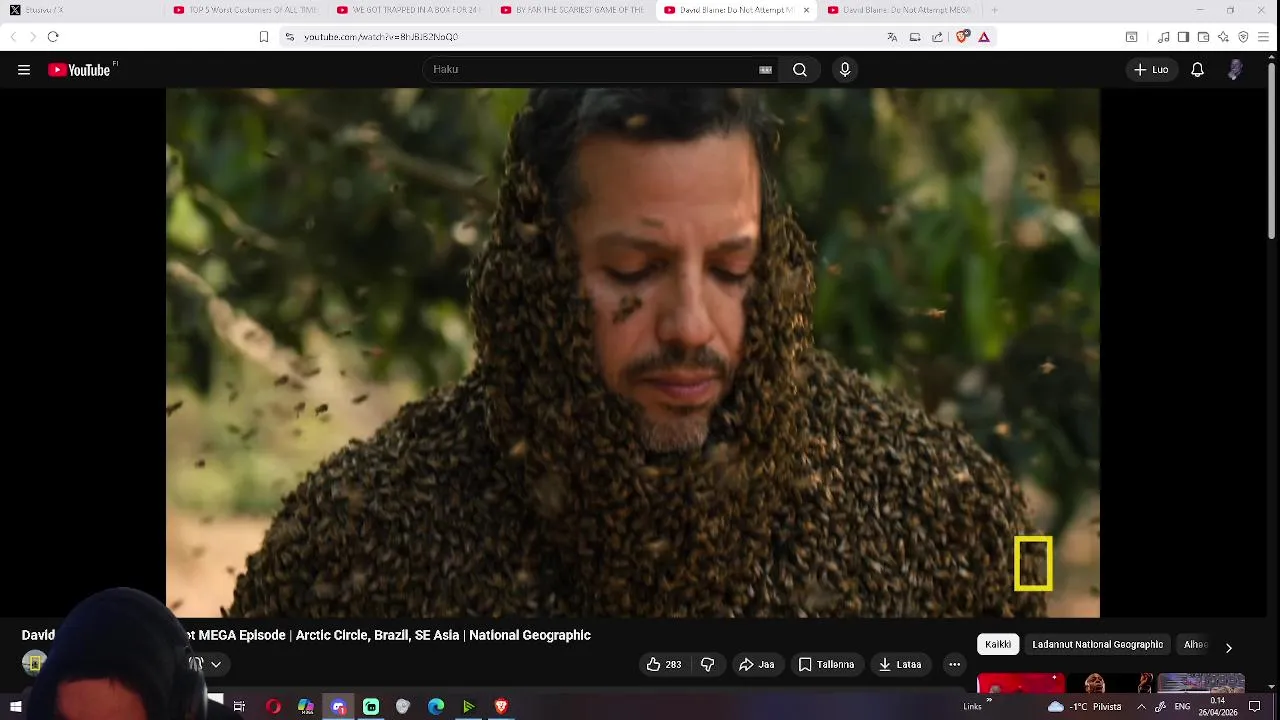The width and height of the screenshot is (1280, 720).
Task: Show more filter chips with right arrow
Action: pos(1228,647)
